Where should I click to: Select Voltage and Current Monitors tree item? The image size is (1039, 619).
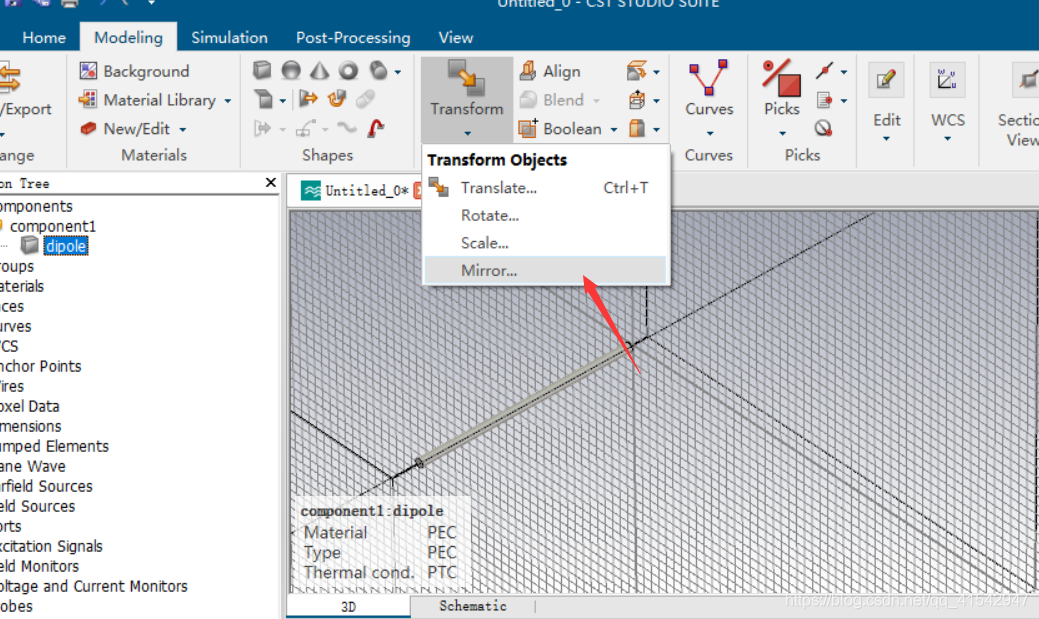pyautogui.click(x=93, y=586)
